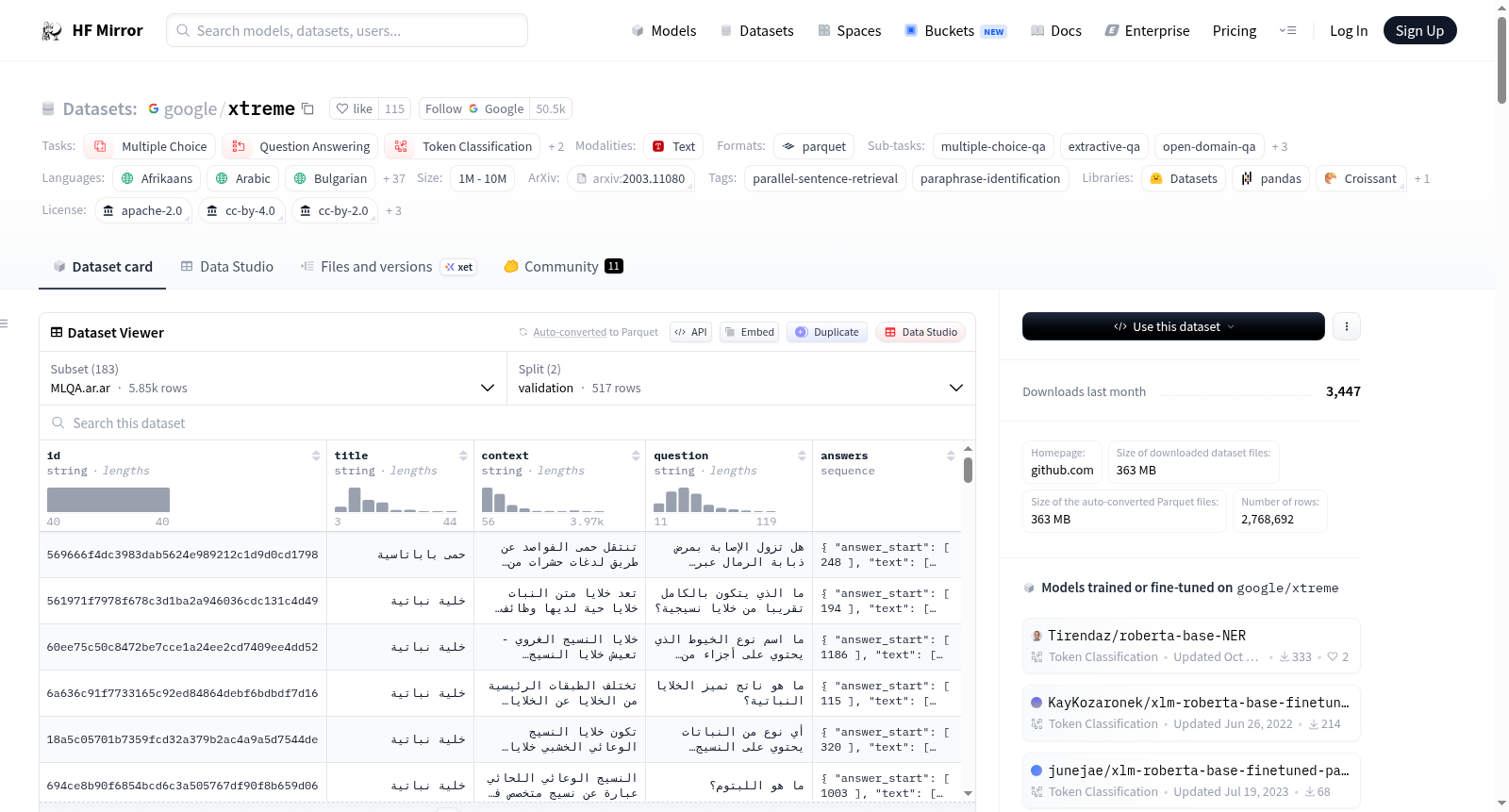Click the Log In link
This screenshot has height=812, width=1509.
(x=1349, y=31)
